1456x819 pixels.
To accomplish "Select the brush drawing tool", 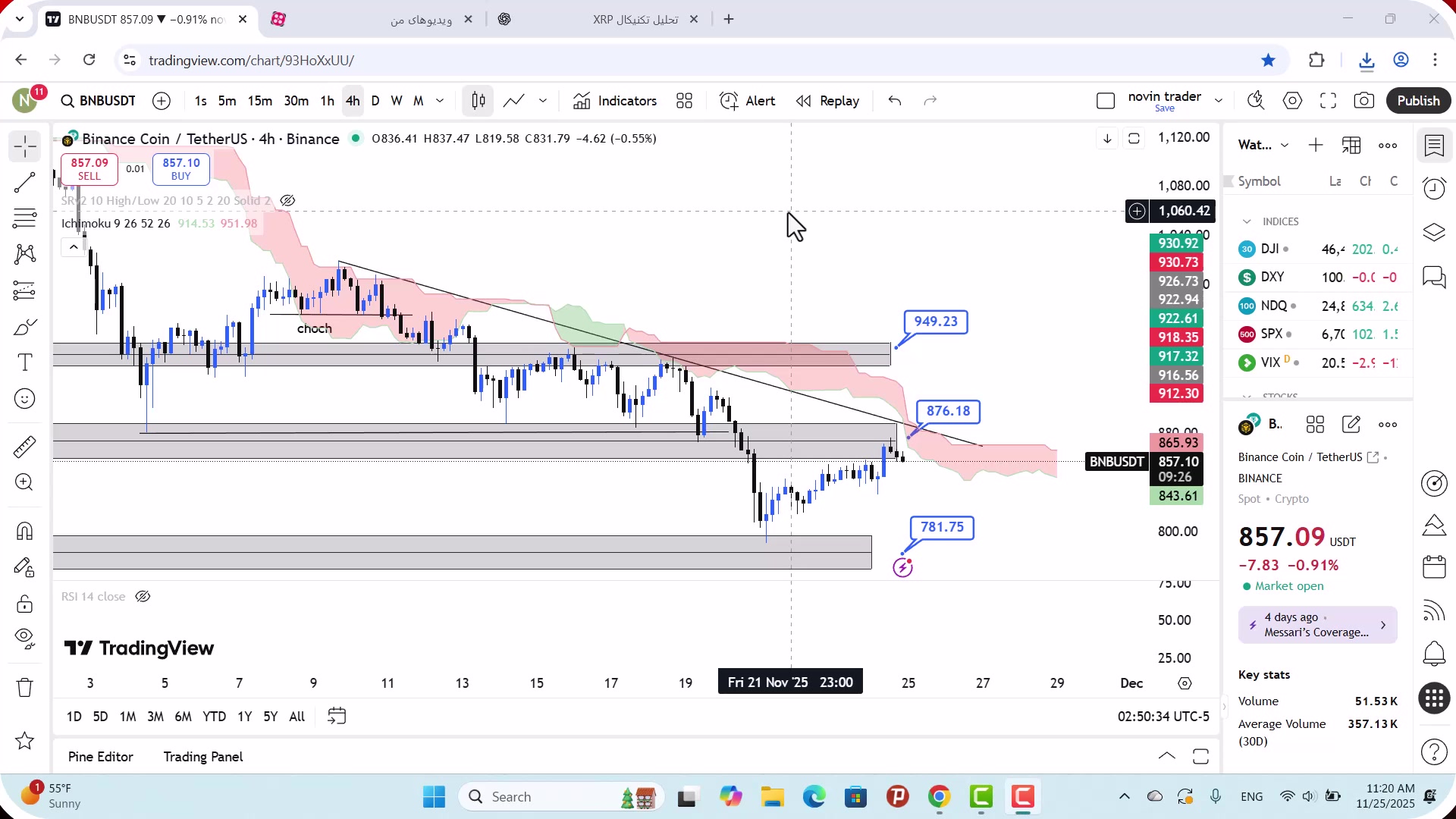I will 24,327.
